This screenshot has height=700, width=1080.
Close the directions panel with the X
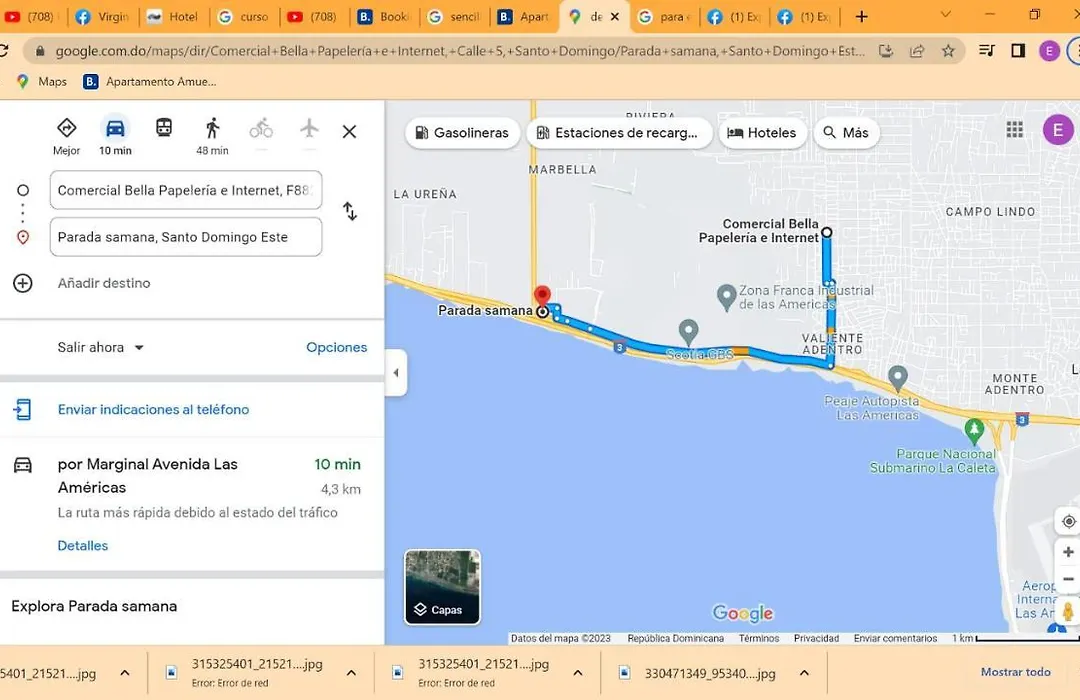tap(349, 132)
